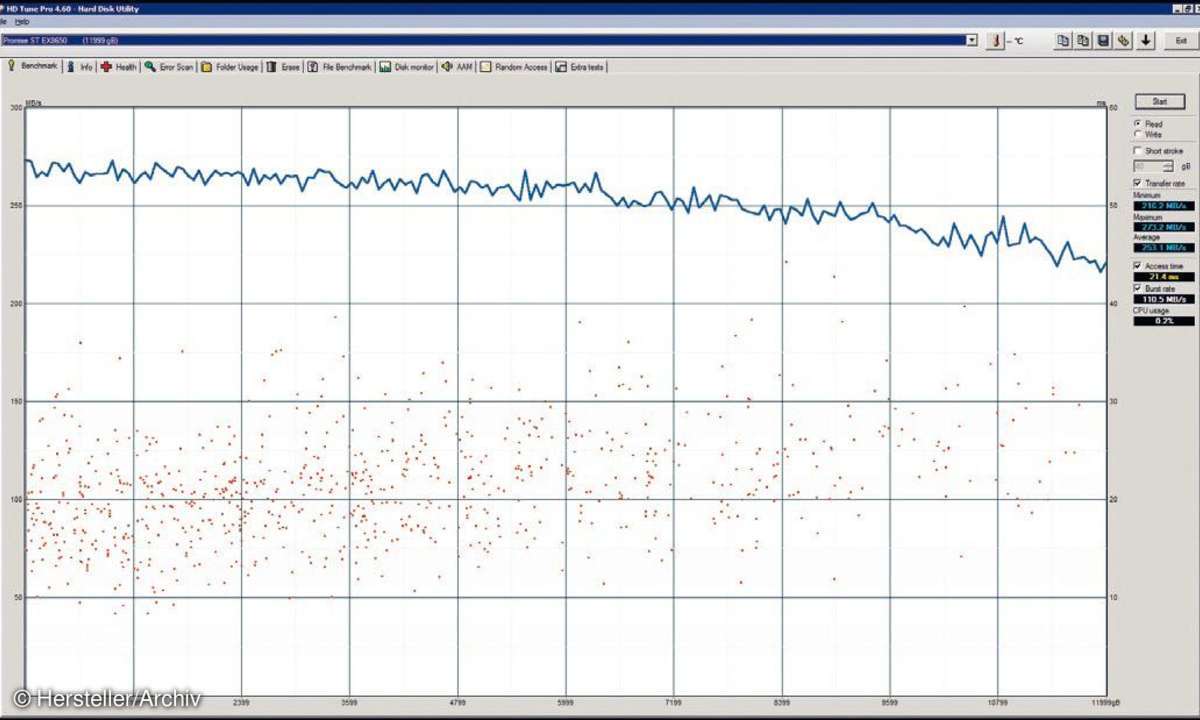Click the Maximum transfer rate value
The width and height of the screenshot is (1200, 720).
pyautogui.click(x=1164, y=226)
